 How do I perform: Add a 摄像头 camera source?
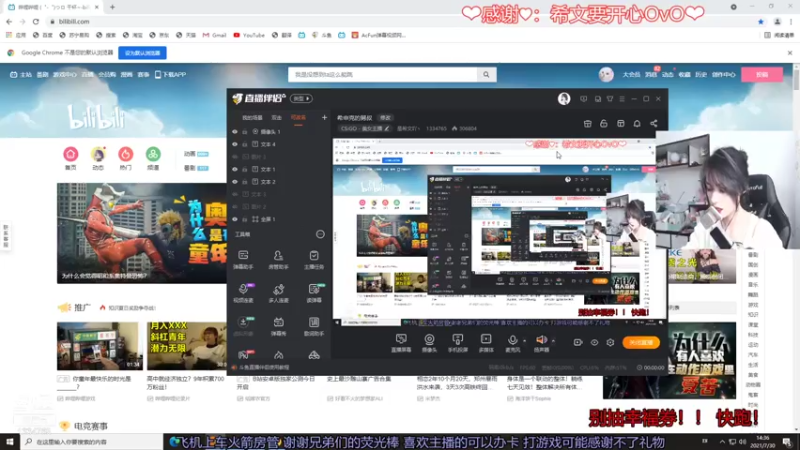pos(429,343)
